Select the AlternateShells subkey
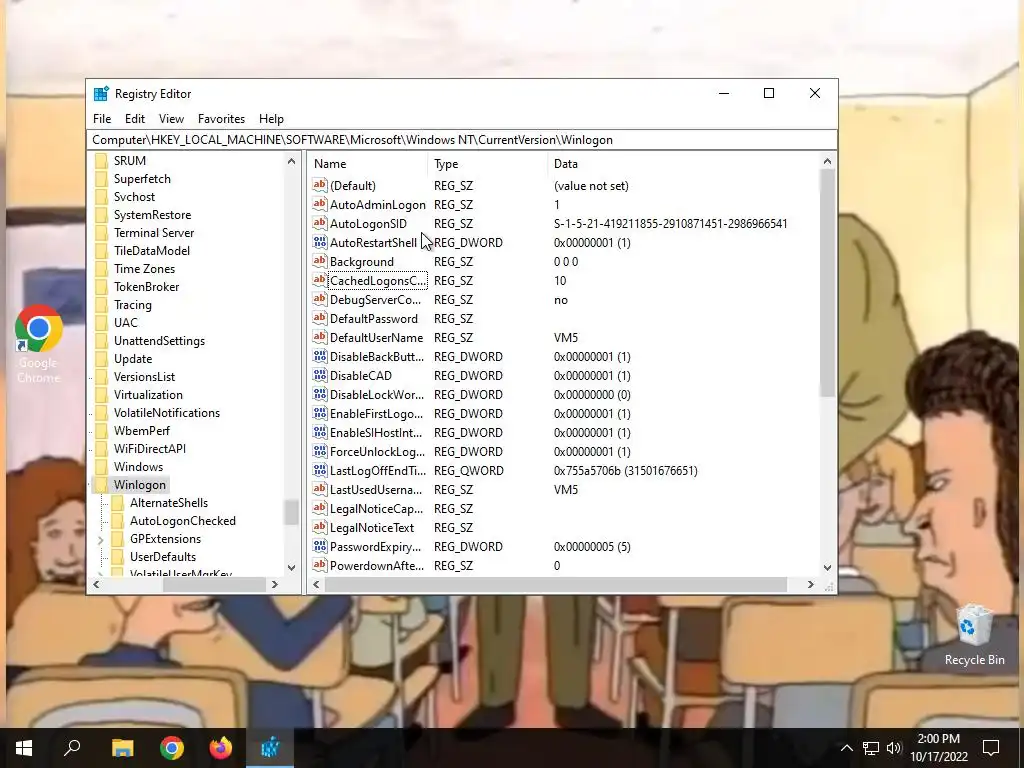Image resolution: width=1024 pixels, height=768 pixels. click(x=168, y=503)
